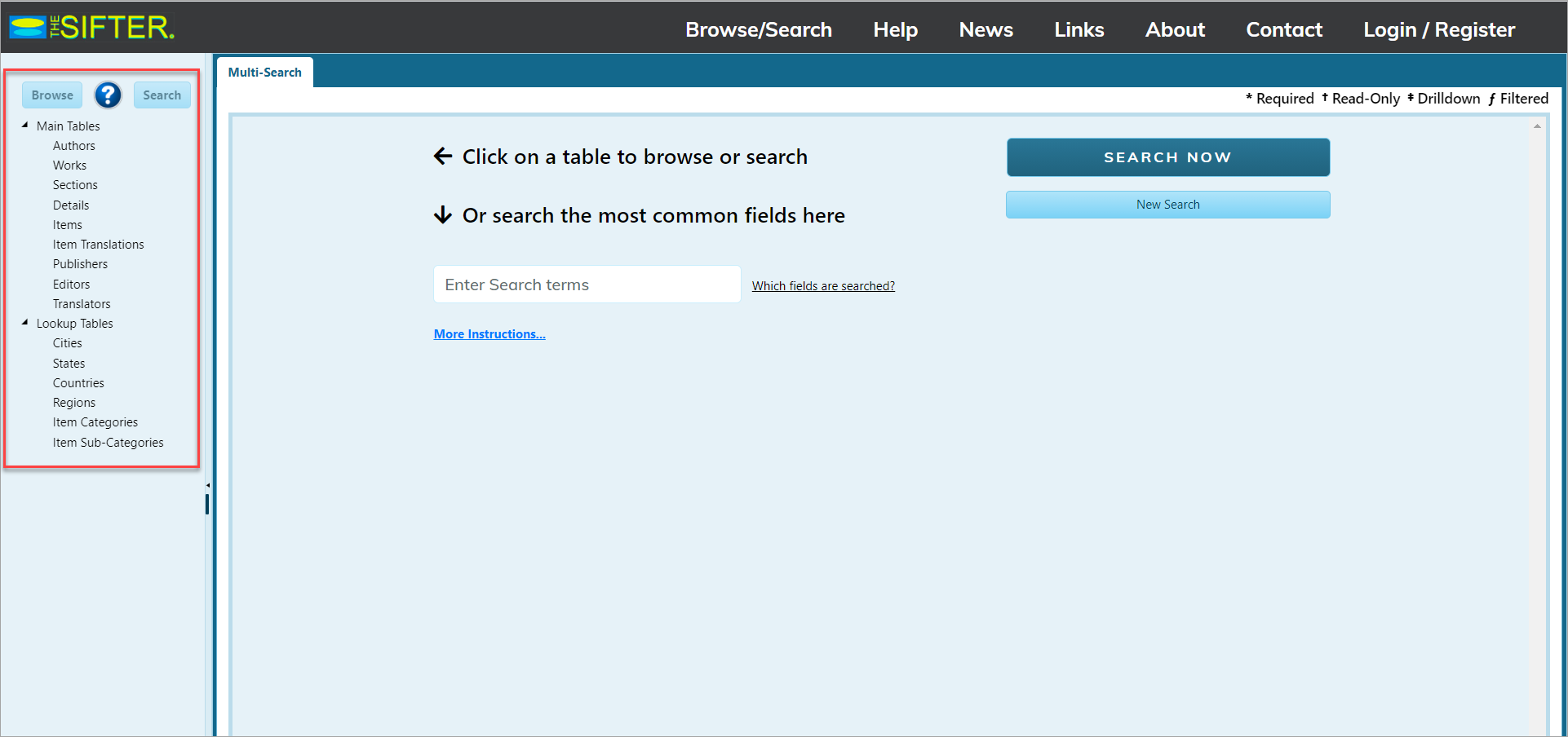The height and width of the screenshot is (737, 1568).
Task: Click the SEARCH NOW button
Action: 1167,157
